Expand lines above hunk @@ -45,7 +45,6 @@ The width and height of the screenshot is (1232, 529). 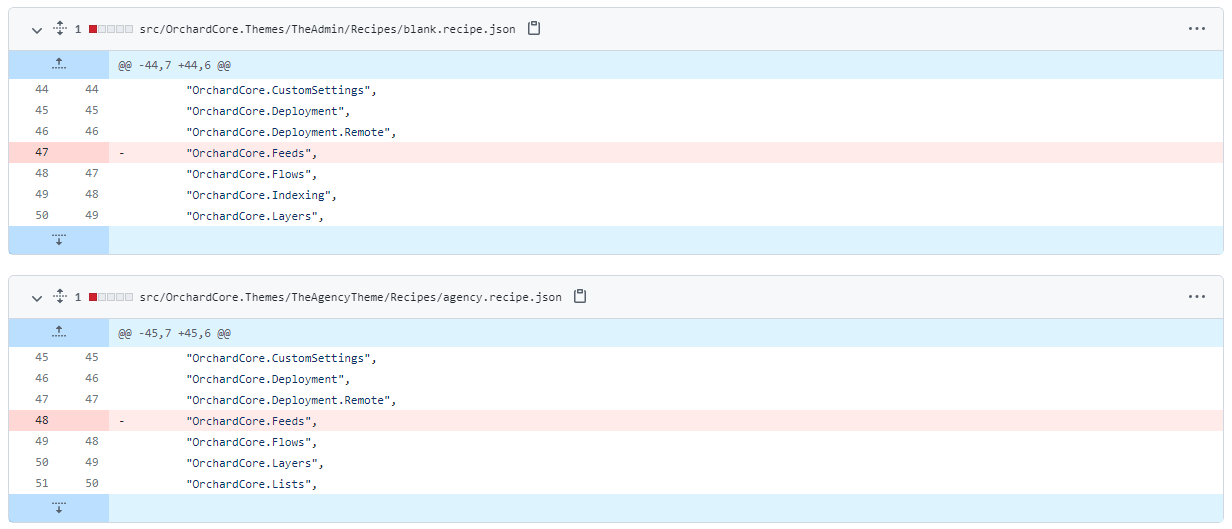pyautogui.click(x=59, y=333)
